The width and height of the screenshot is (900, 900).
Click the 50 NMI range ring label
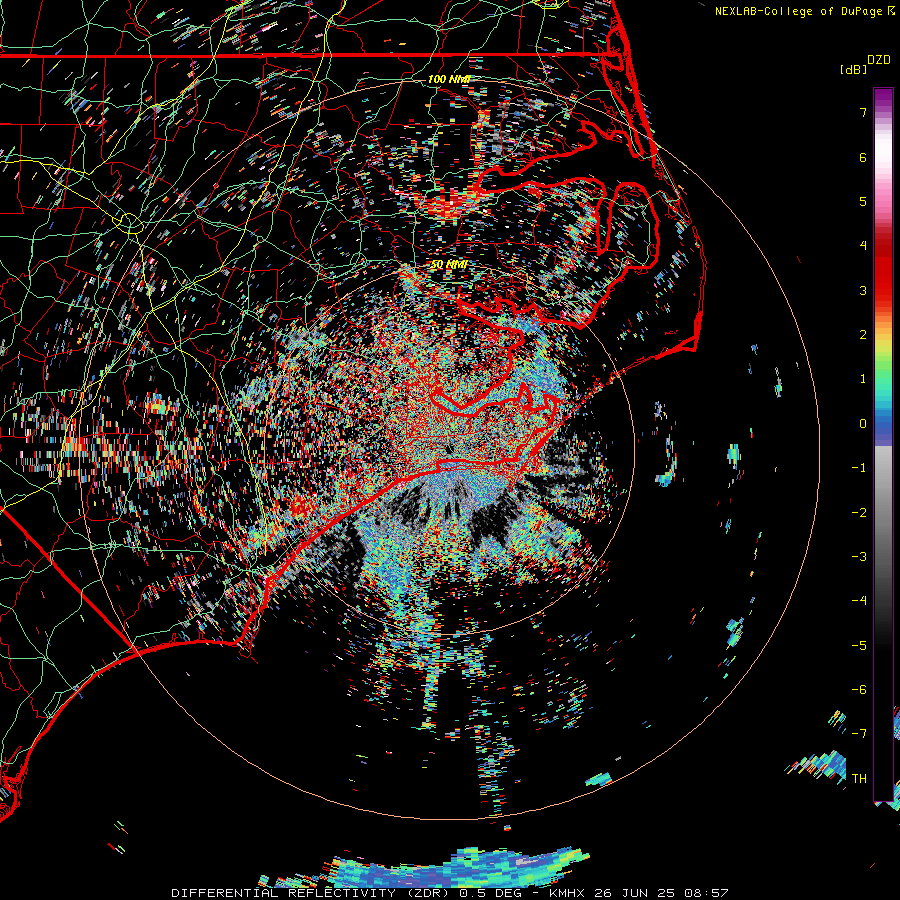pyautogui.click(x=449, y=265)
